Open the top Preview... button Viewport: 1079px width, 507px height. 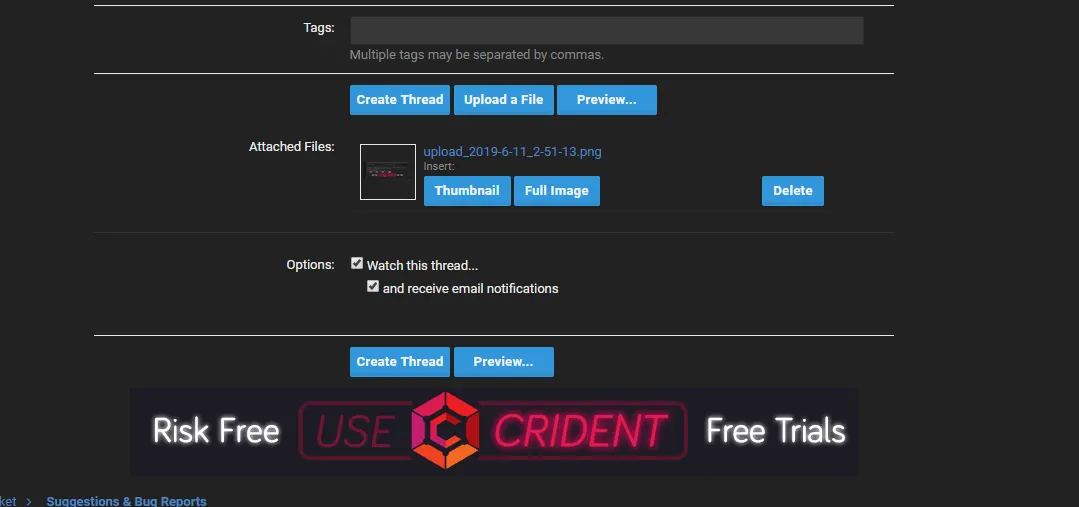click(x=606, y=100)
